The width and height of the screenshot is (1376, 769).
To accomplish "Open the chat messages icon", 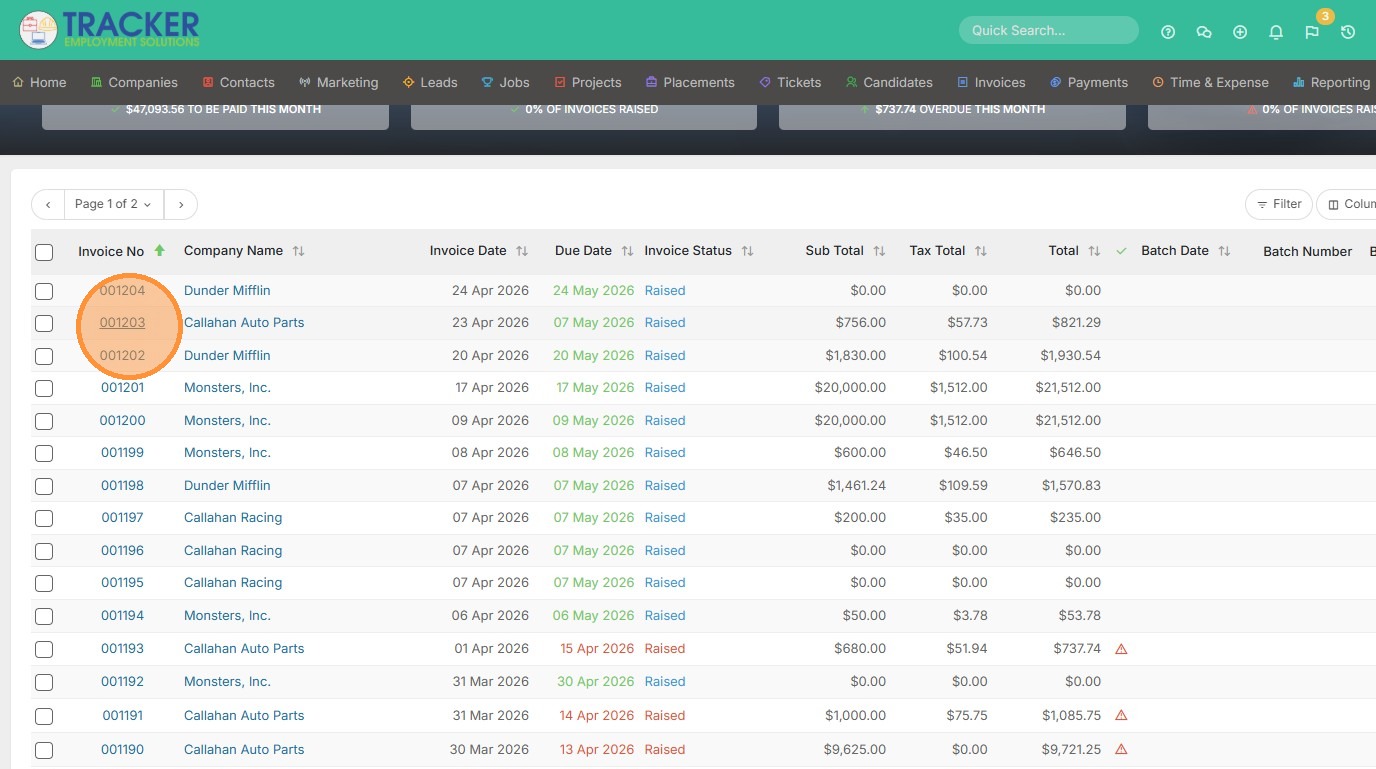I will point(1204,32).
